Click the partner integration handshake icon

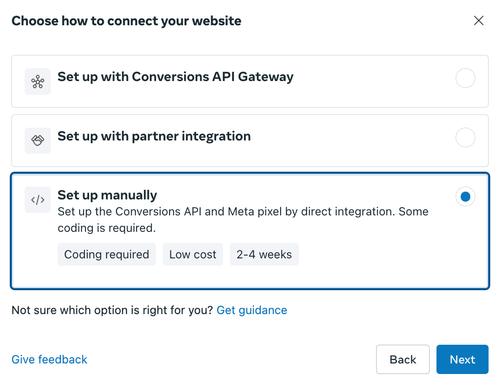click(x=38, y=140)
